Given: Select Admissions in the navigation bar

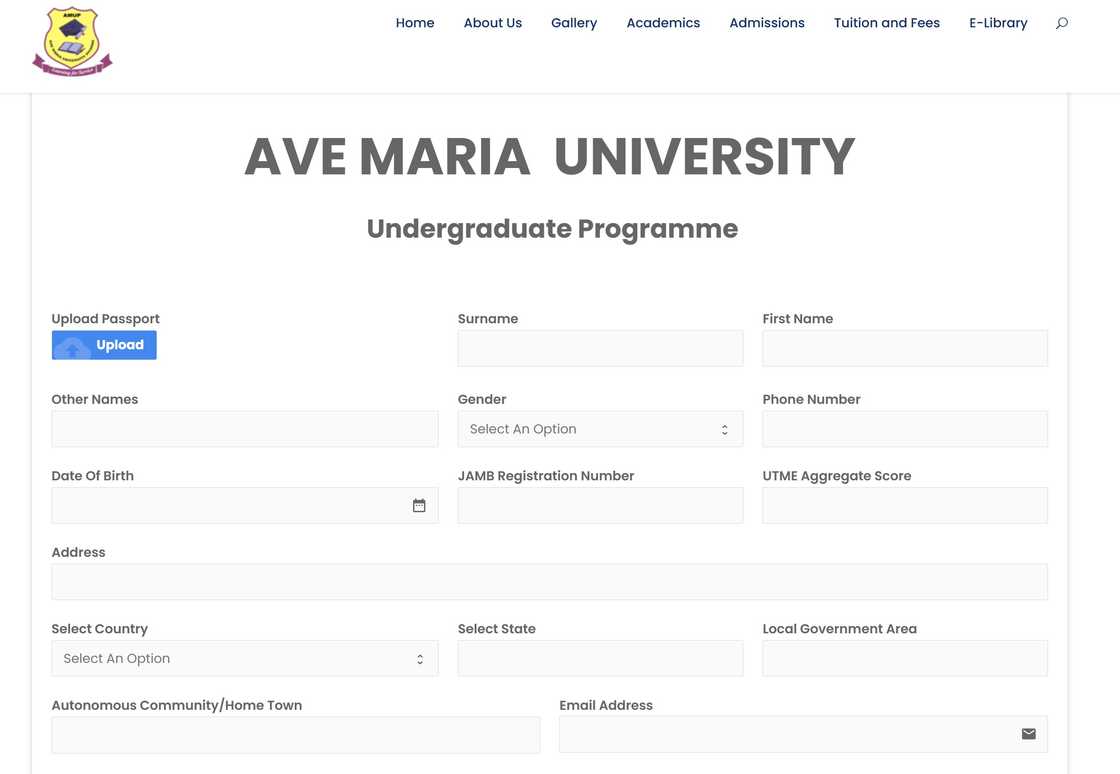Looking at the screenshot, I should tap(767, 23).
